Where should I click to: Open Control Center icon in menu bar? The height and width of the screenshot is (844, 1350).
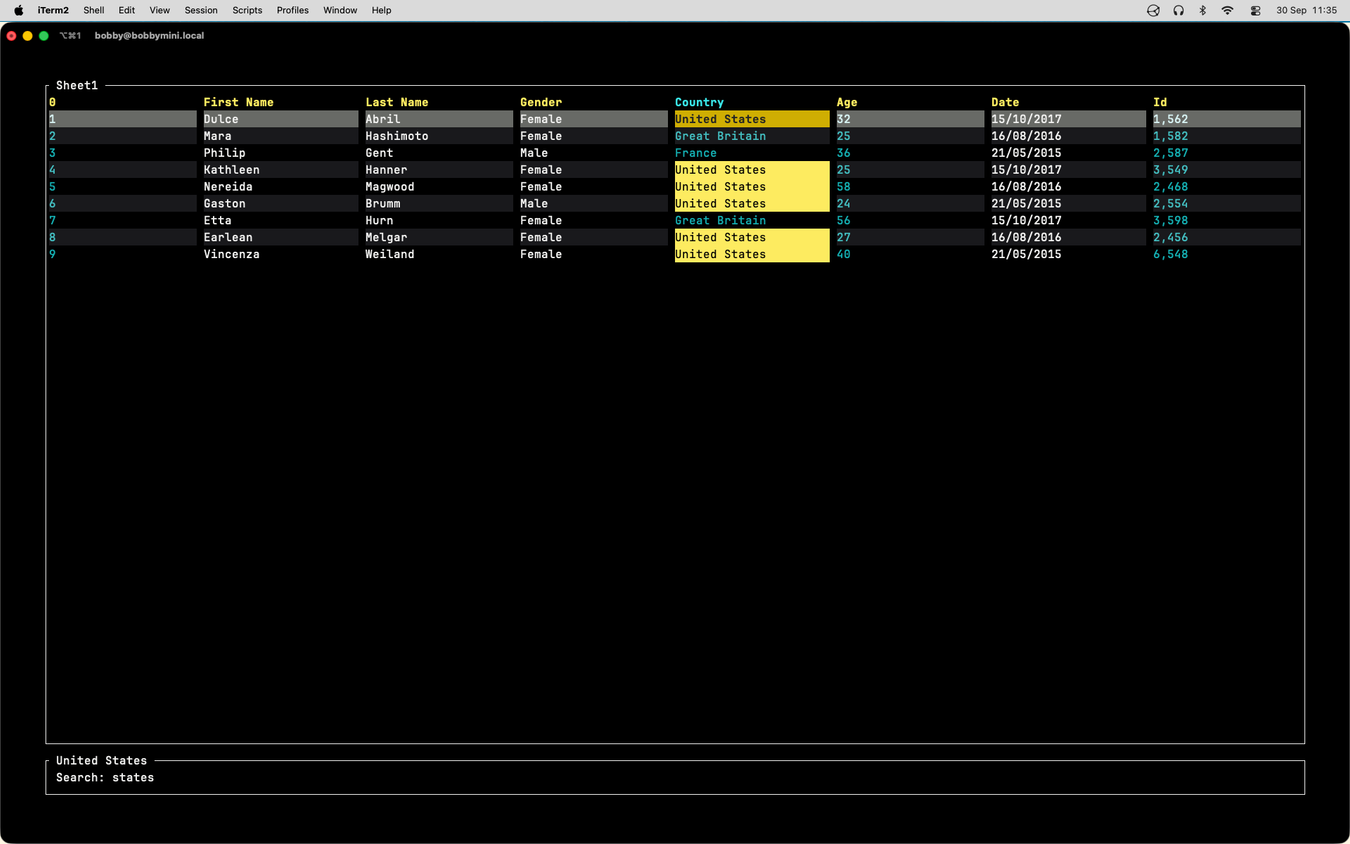coord(1255,10)
